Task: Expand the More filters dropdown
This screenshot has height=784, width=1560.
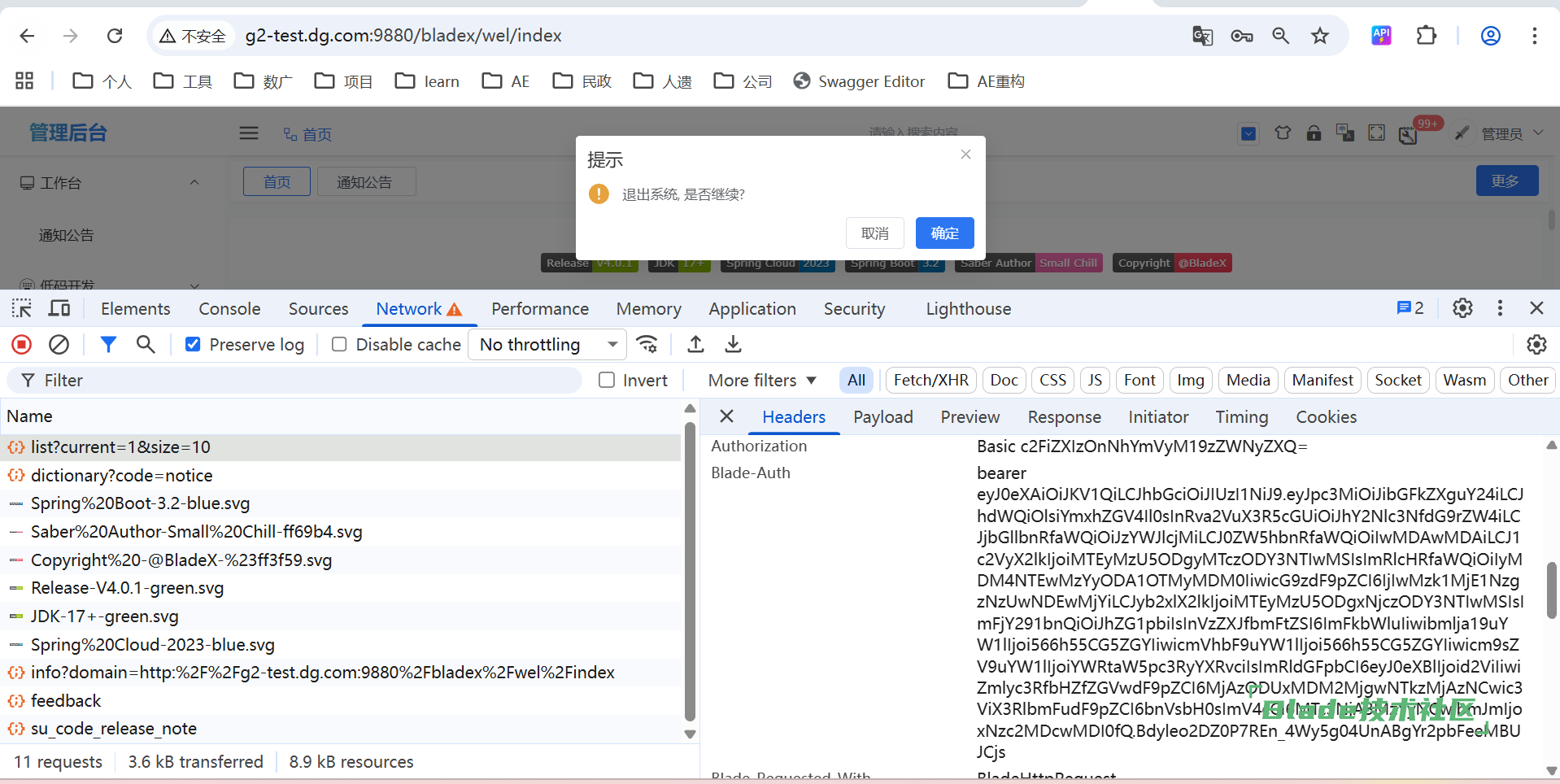Action: click(761, 381)
